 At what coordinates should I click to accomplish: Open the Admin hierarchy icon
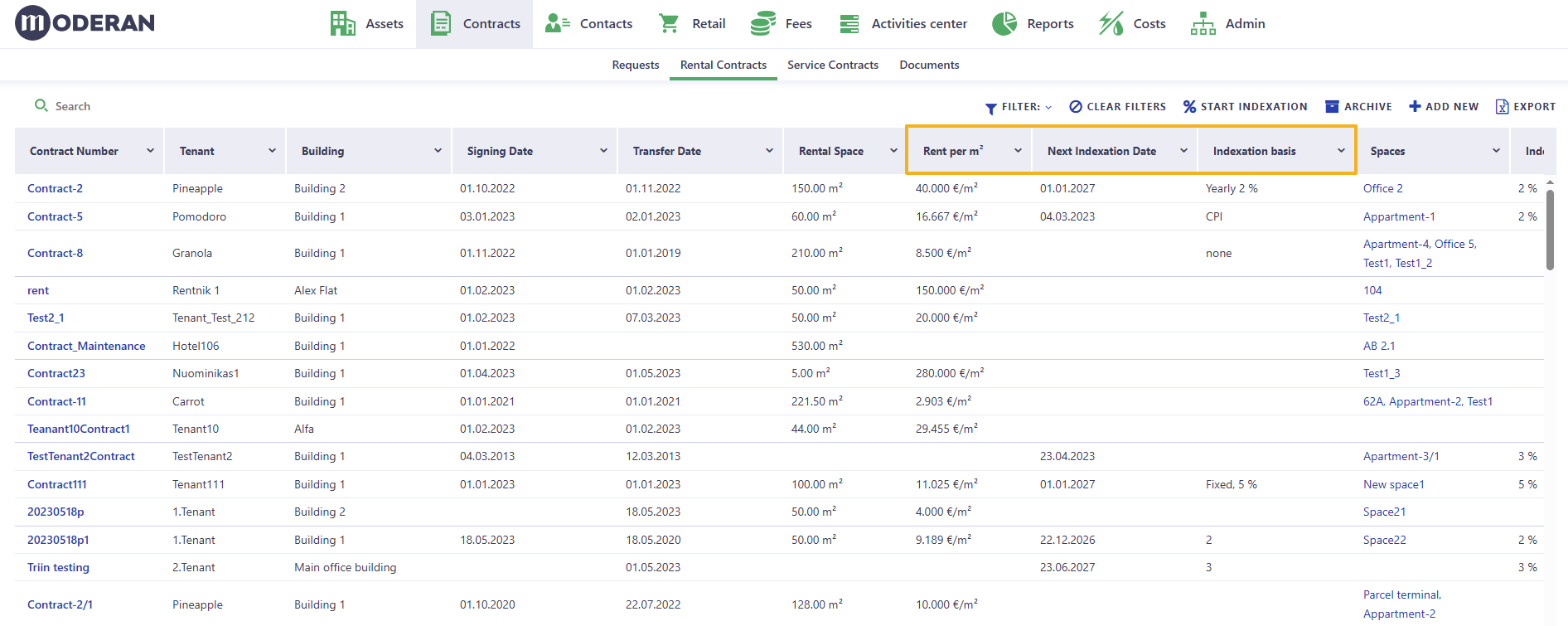tap(1203, 23)
